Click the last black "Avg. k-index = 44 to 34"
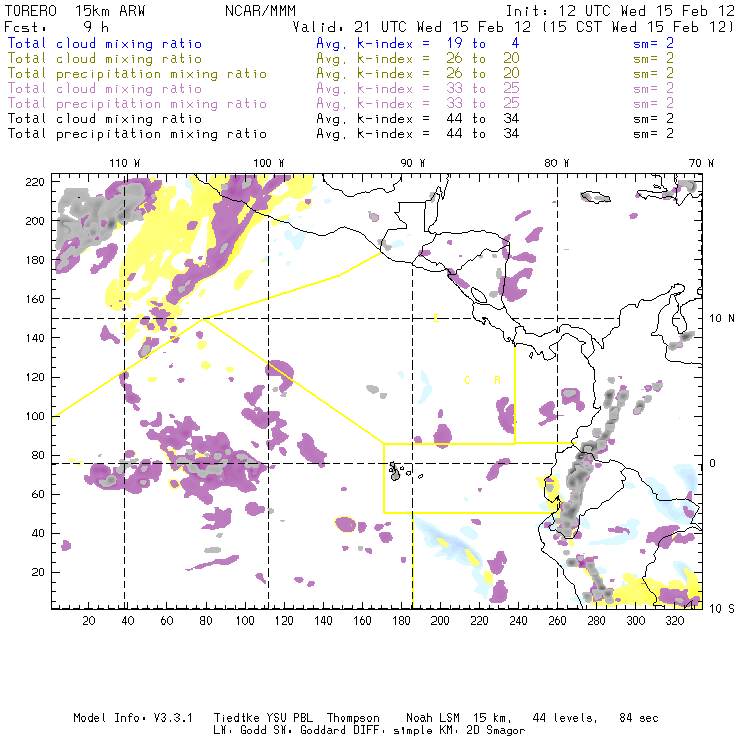The height and width of the screenshot is (740, 740). click(x=418, y=134)
